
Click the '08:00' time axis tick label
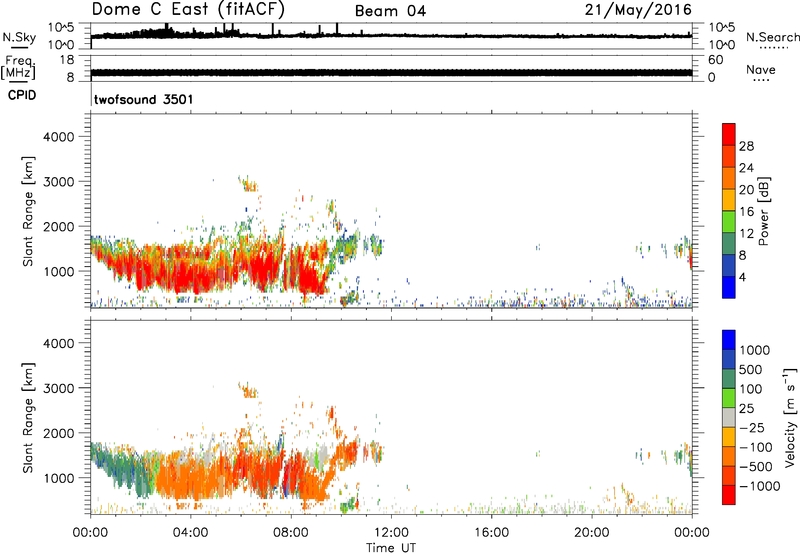(291, 533)
